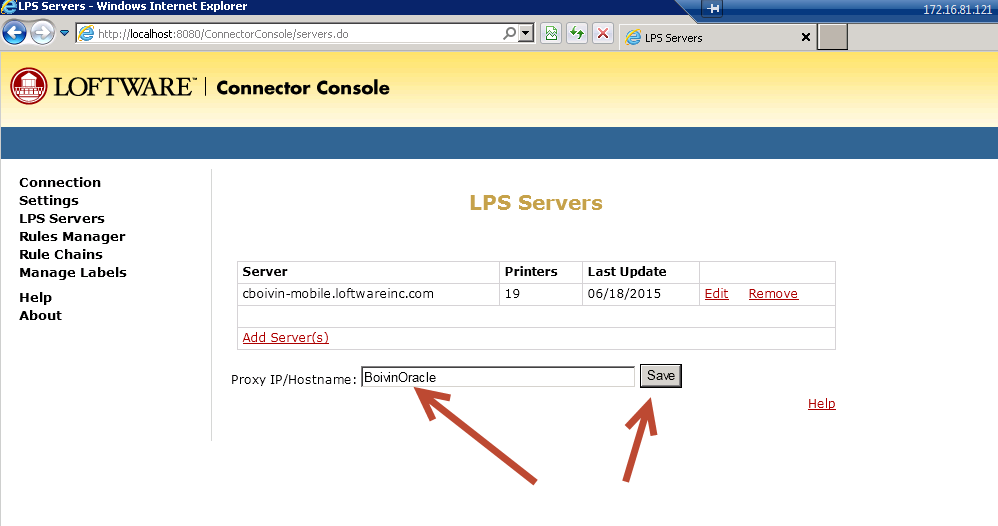Go back with the browser Back arrow
Screen dimensions: 998x526
click(x=15, y=33)
